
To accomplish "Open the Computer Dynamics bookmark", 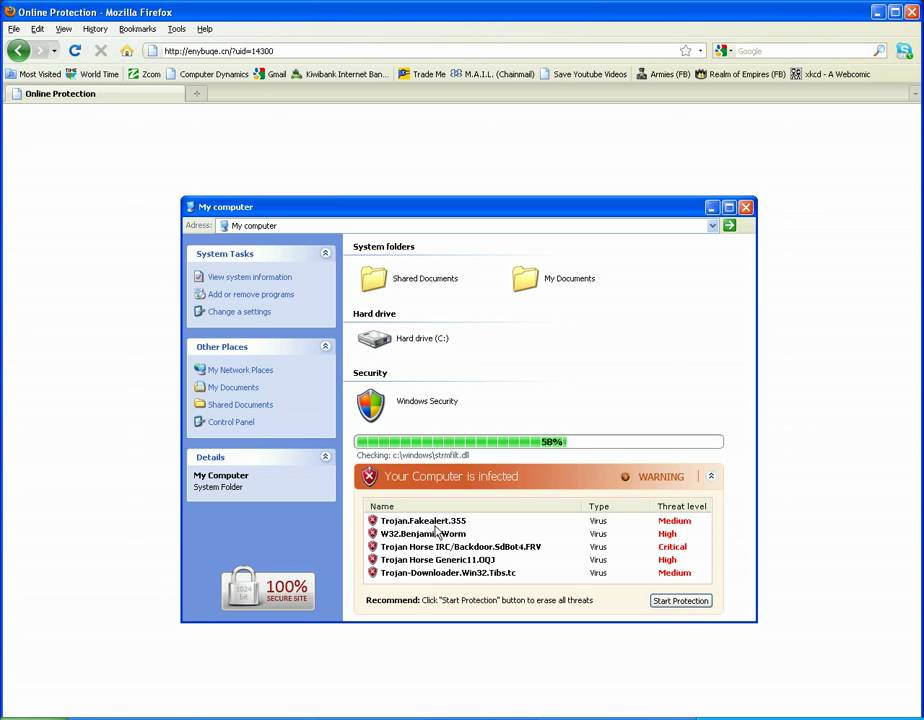I will click(207, 74).
